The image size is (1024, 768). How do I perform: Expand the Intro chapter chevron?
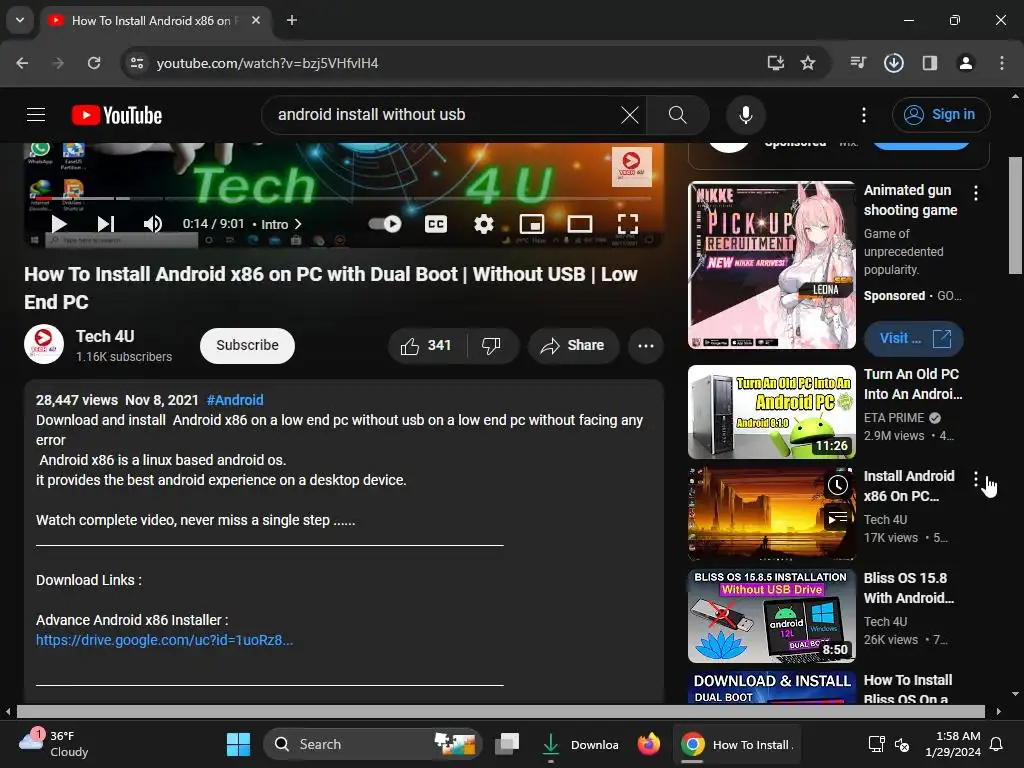tap(298, 224)
